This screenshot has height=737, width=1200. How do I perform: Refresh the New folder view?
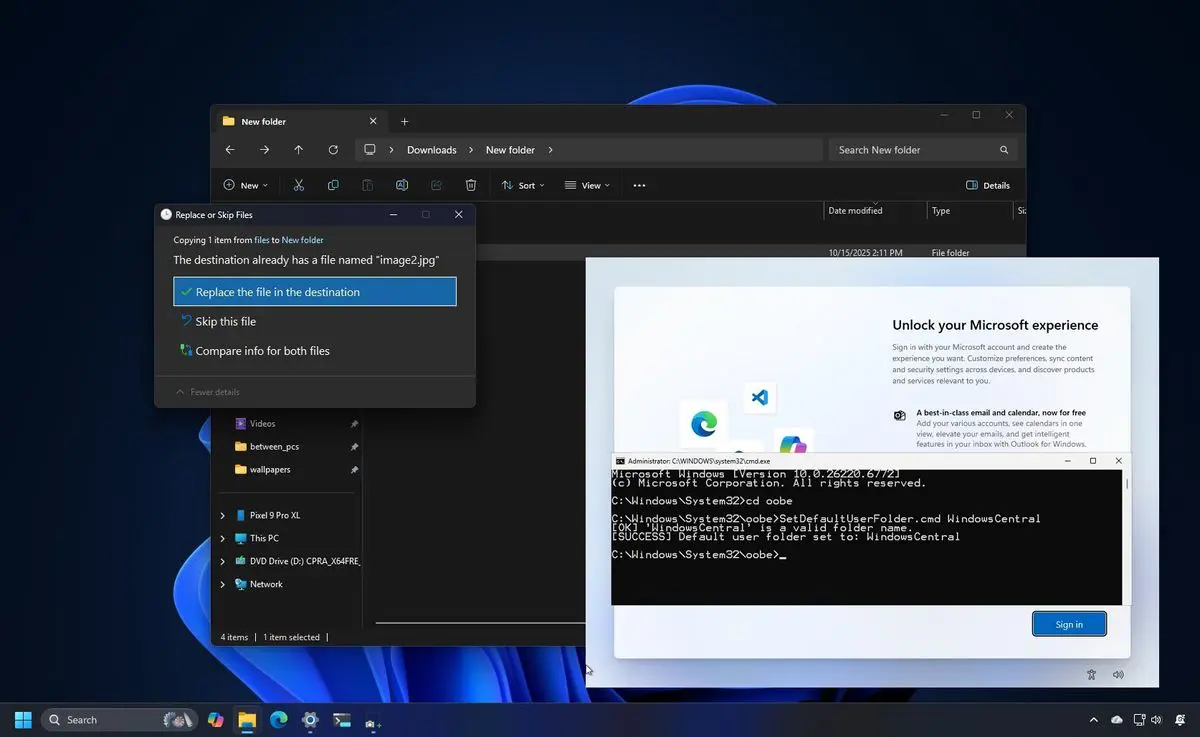333,150
